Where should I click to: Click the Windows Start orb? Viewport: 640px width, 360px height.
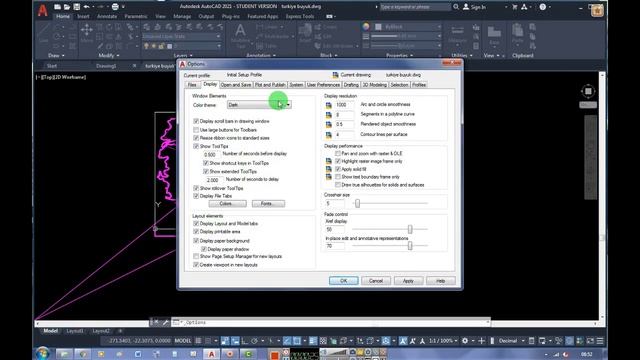(42, 353)
